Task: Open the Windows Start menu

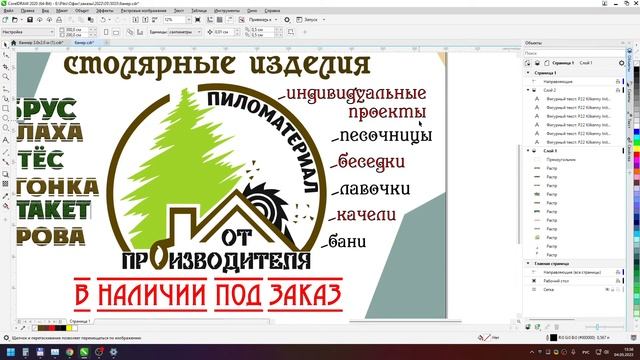Action: coord(11,352)
